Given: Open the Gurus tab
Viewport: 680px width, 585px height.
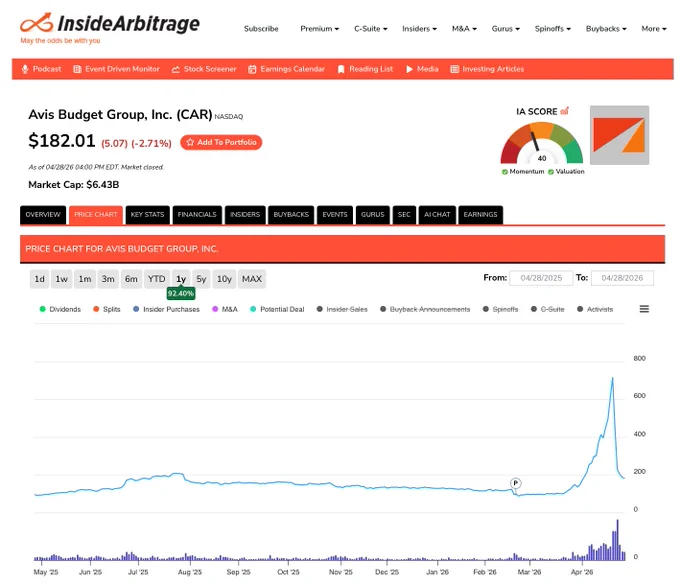Looking at the screenshot, I should pos(373,215).
